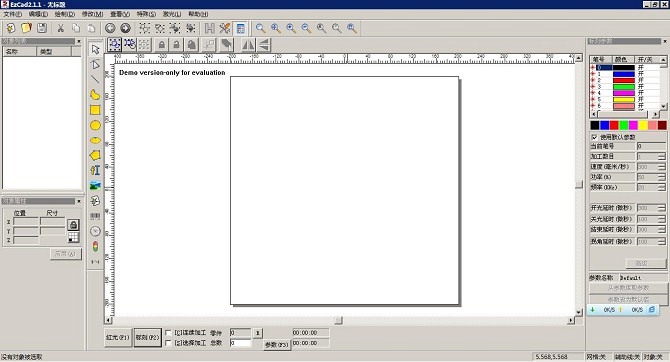This screenshot has height=362, width=670.
Task: Open the 查看(V) menu
Action: tap(120, 14)
